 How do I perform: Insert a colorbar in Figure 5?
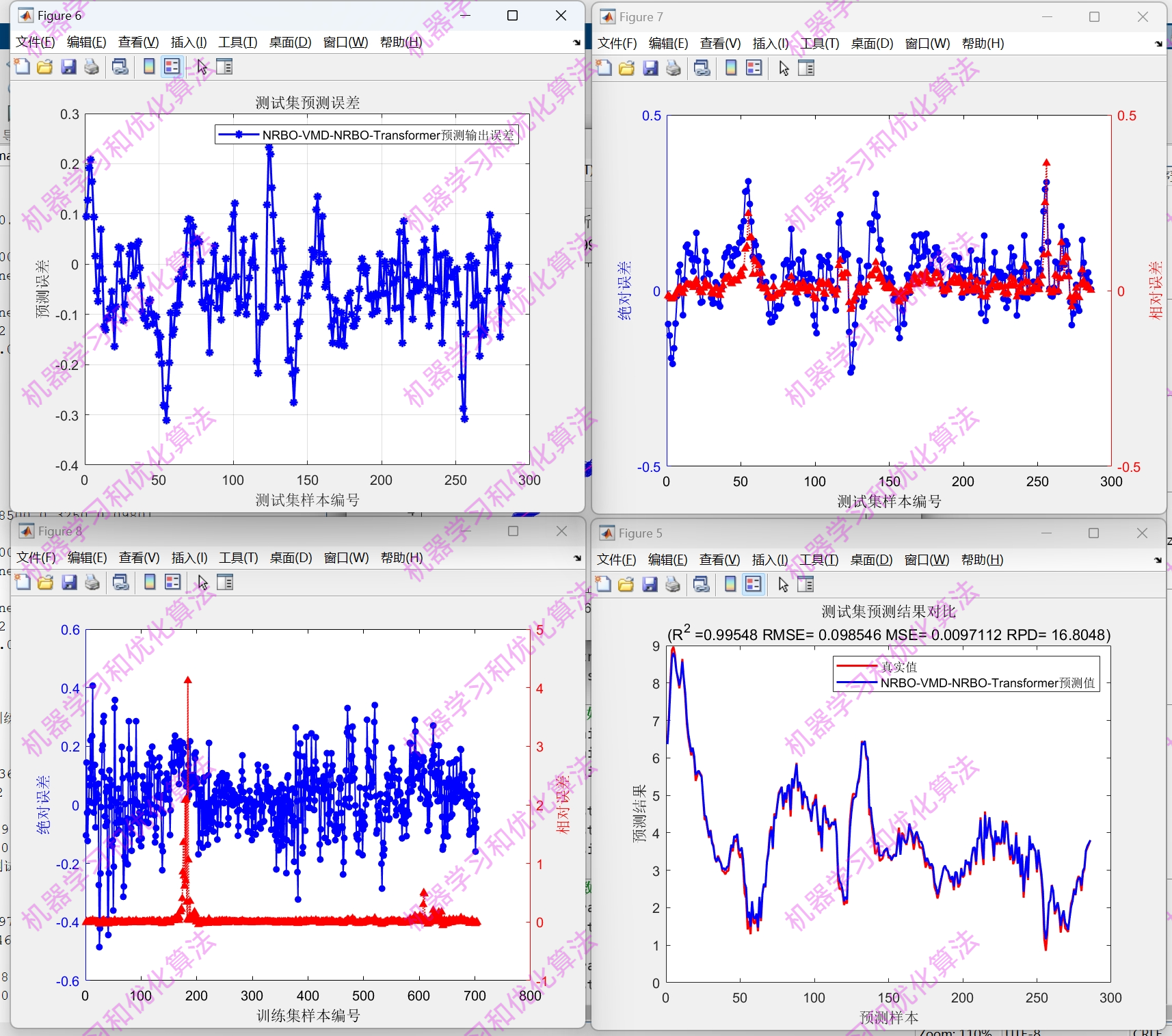[730, 584]
